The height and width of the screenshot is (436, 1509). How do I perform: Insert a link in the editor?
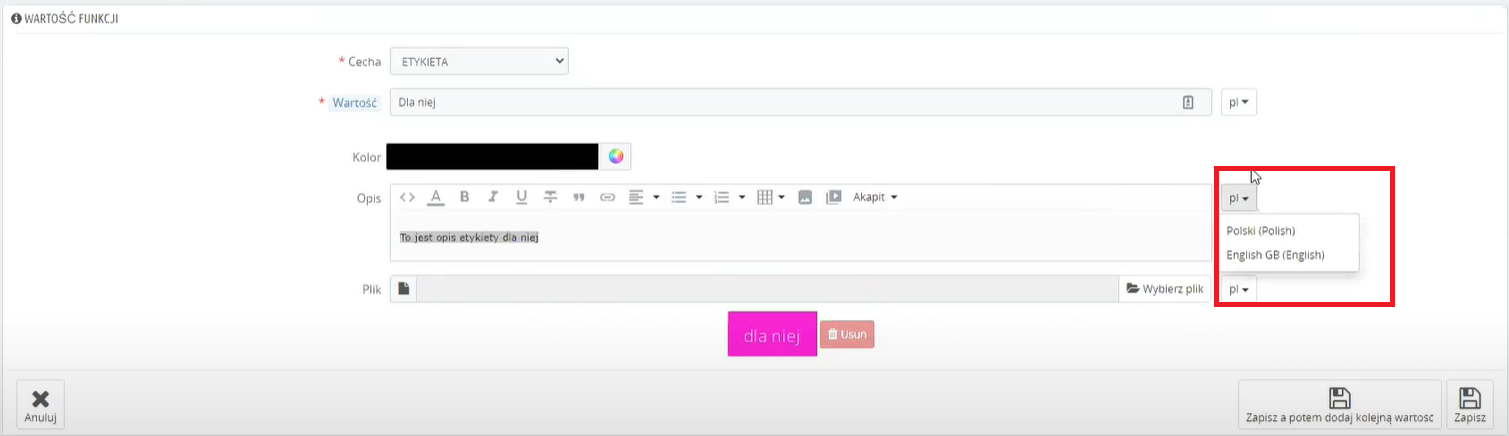(607, 197)
